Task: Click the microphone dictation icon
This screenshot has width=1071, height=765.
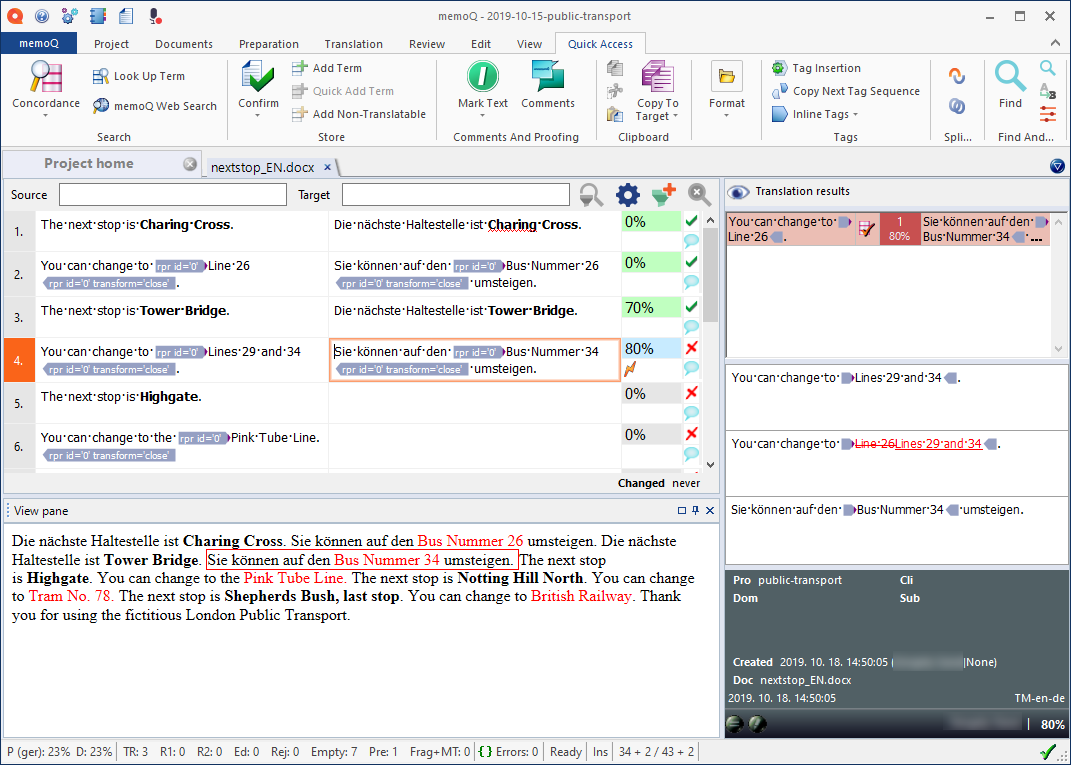Action: [155, 15]
